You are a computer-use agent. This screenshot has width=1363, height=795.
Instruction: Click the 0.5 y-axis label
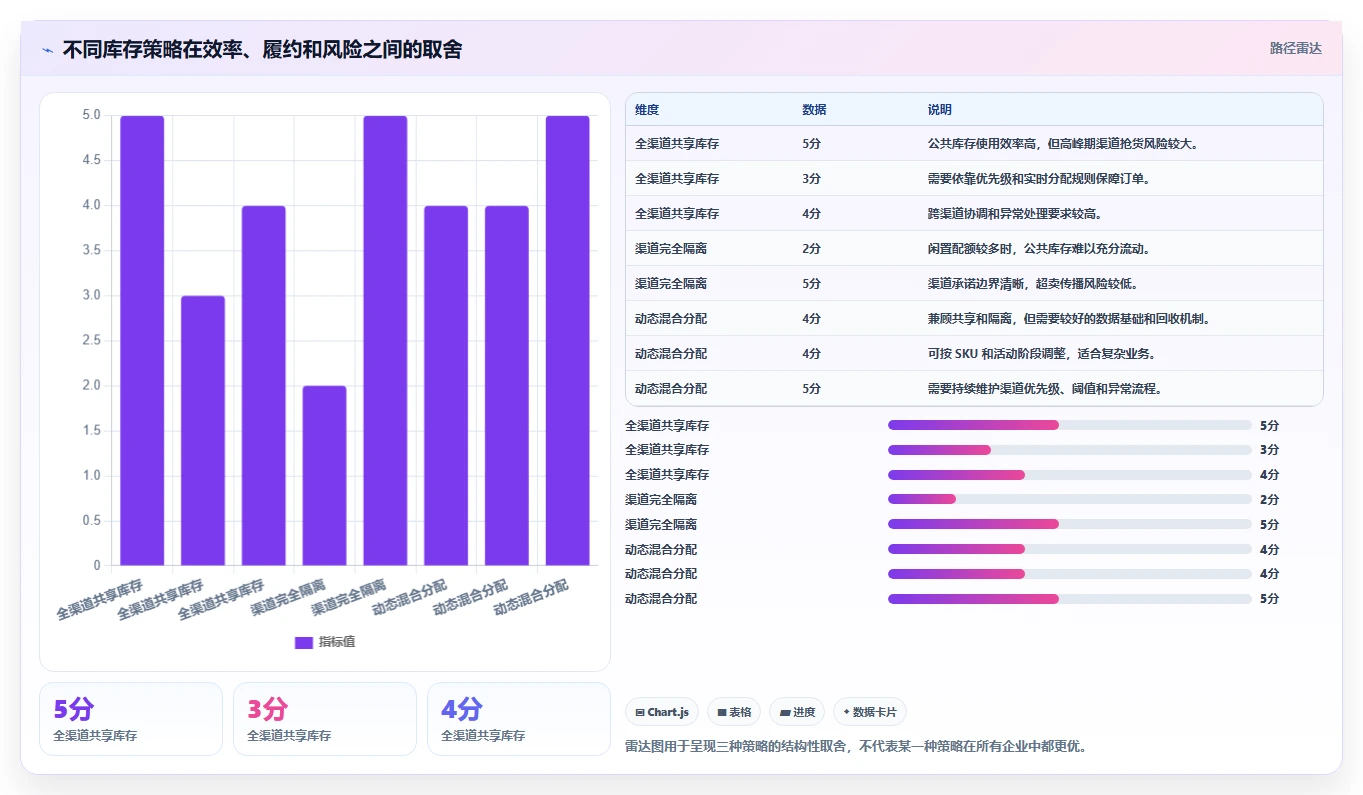pos(91,521)
